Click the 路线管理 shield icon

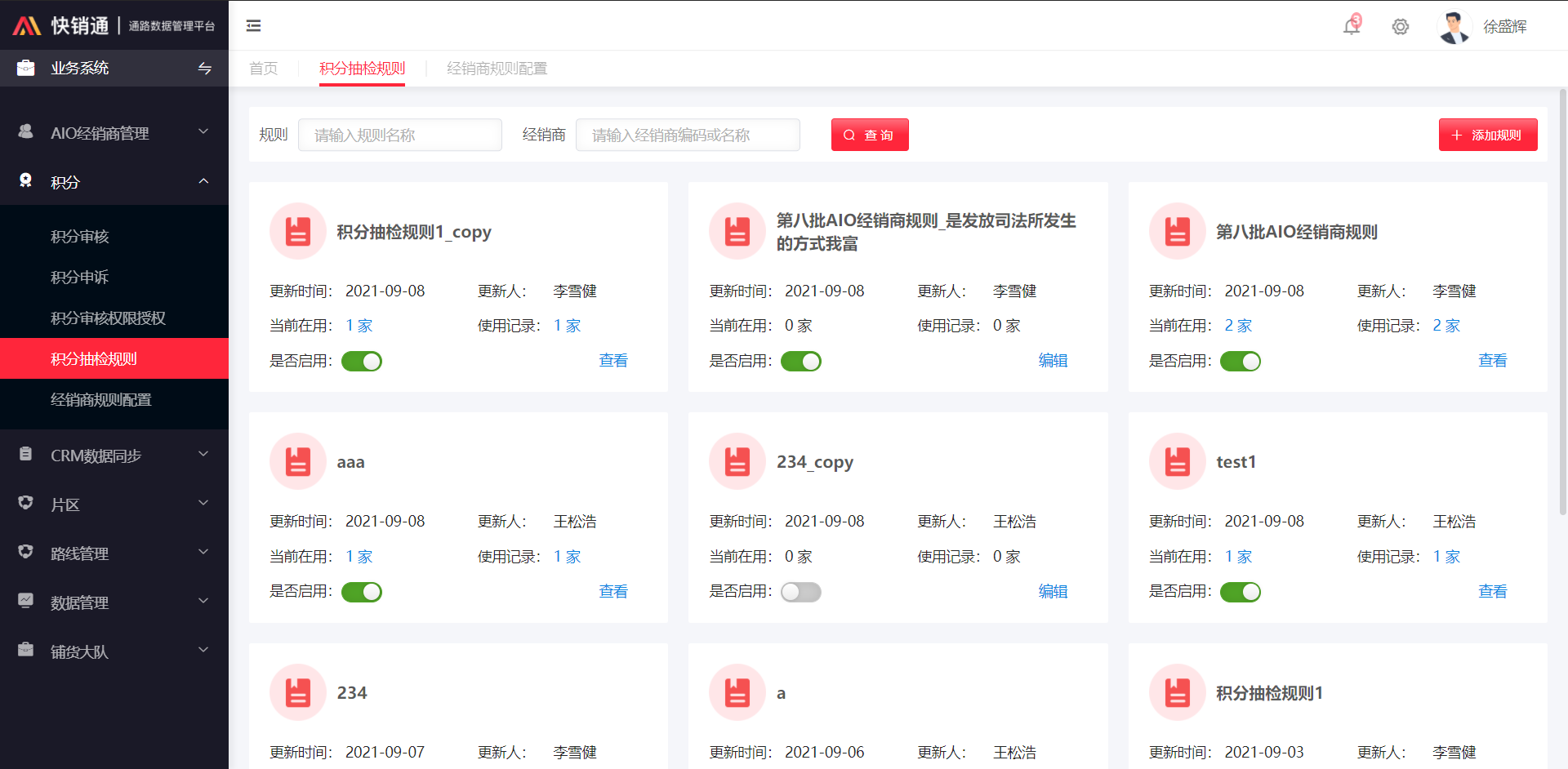(26, 552)
